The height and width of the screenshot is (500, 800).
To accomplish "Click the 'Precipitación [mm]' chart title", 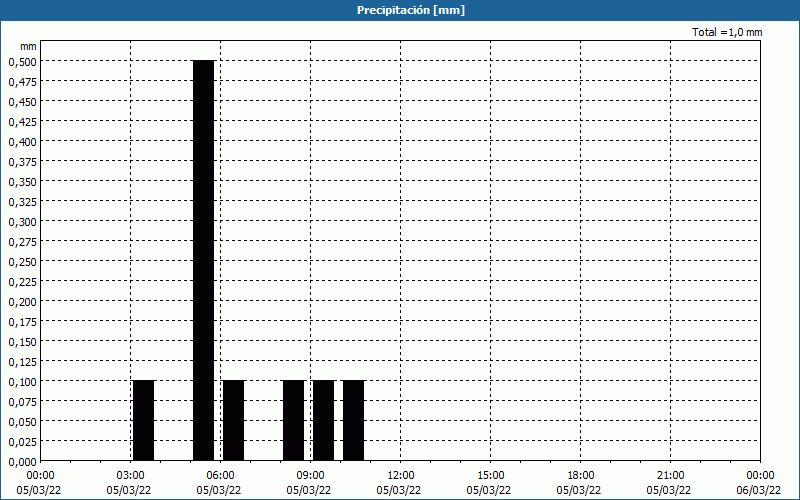I will [x=411, y=10].
